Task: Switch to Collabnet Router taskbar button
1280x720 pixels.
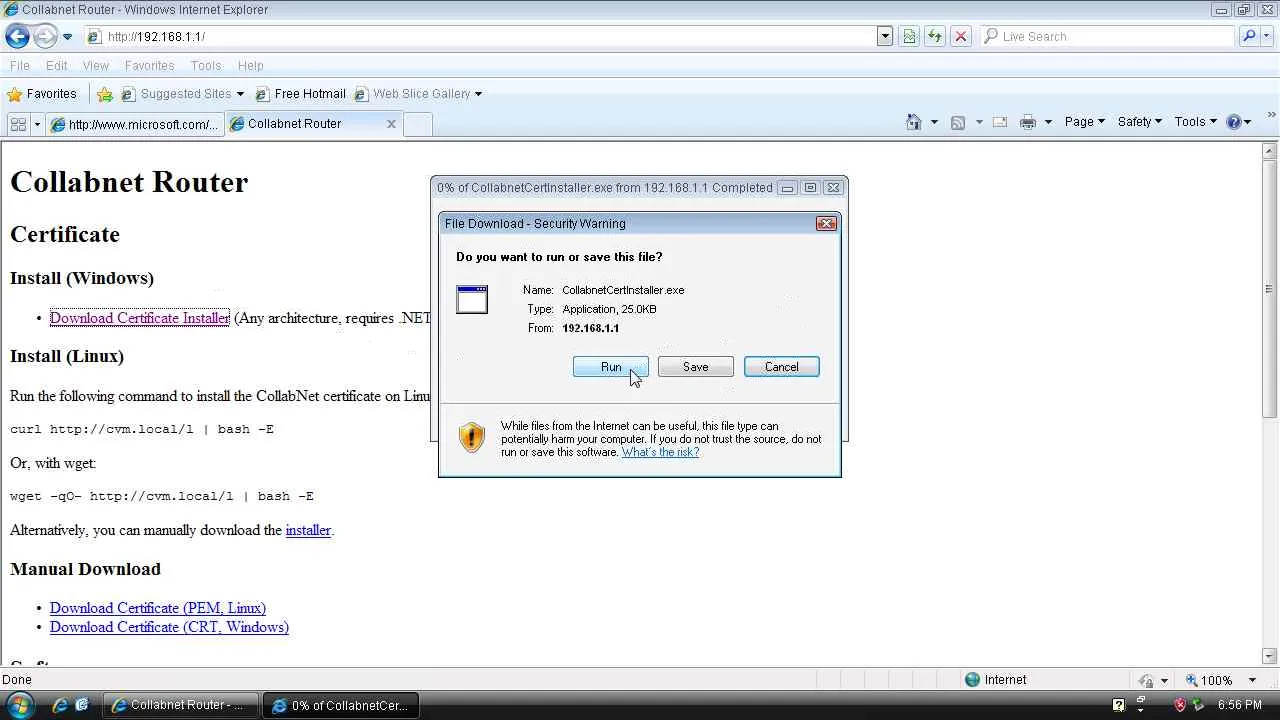Action: [x=181, y=705]
